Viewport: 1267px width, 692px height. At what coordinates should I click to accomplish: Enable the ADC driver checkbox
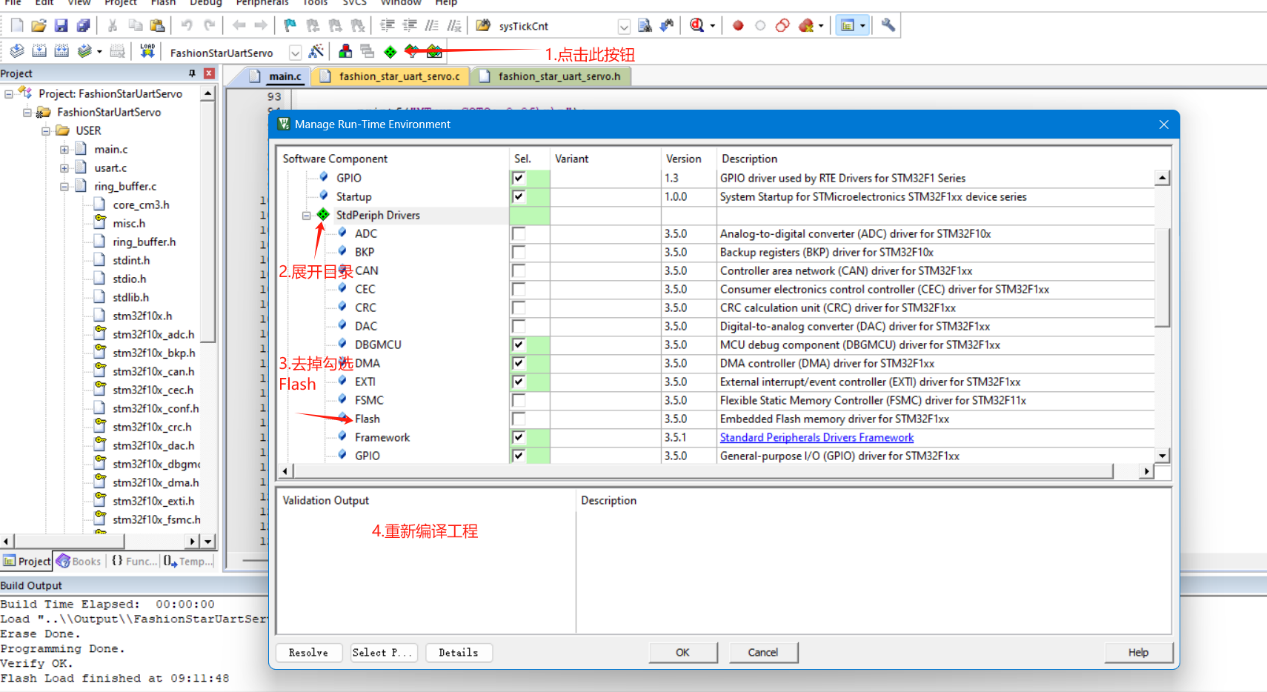518,234
